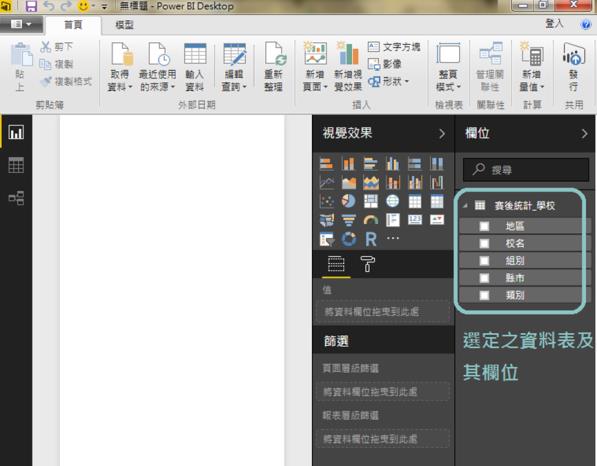Check the 類別 field checkbox
The image size is (597, 466).
click(x=484, y=295)
